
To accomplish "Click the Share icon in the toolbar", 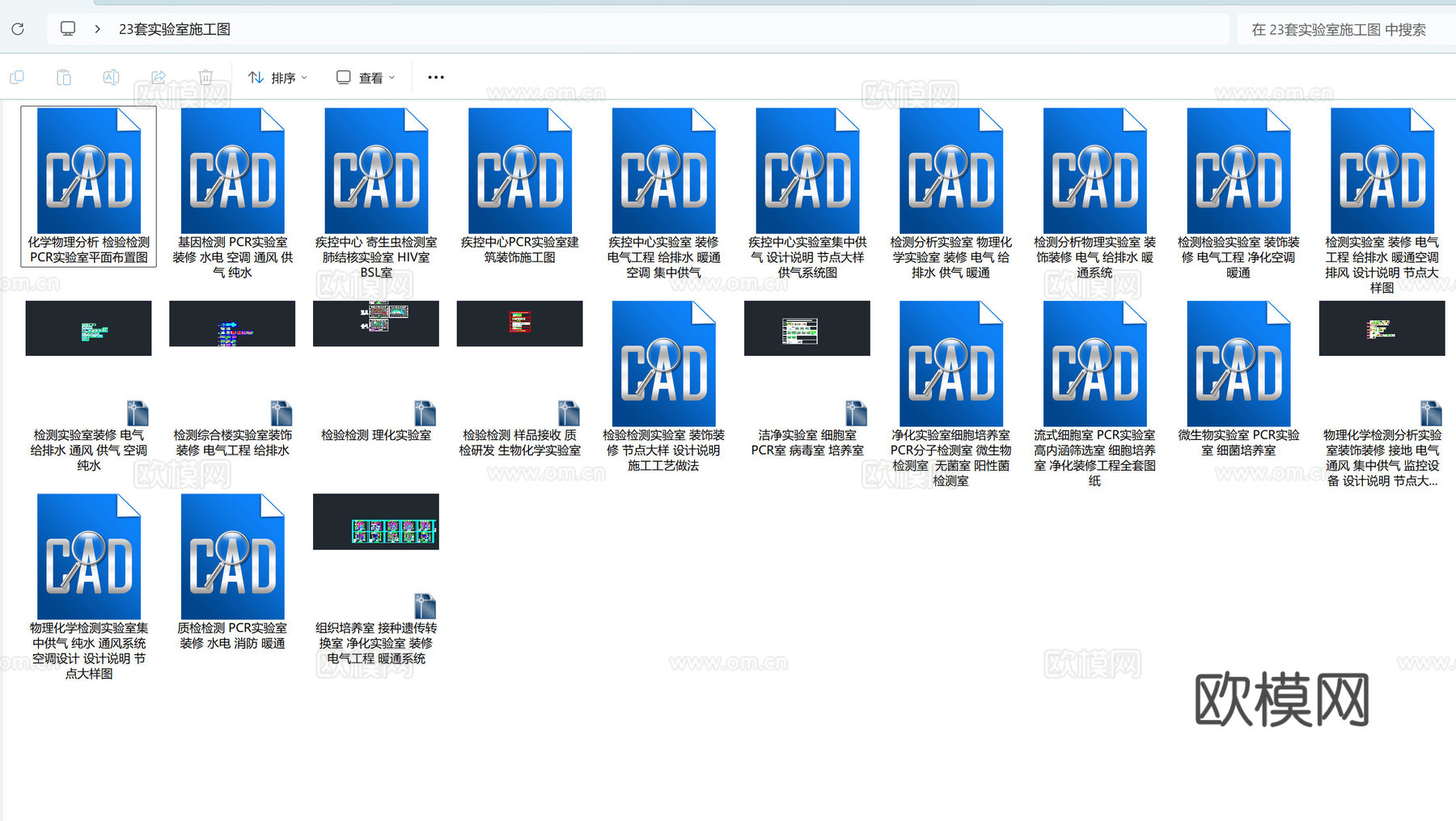I will tap(159, 77).
